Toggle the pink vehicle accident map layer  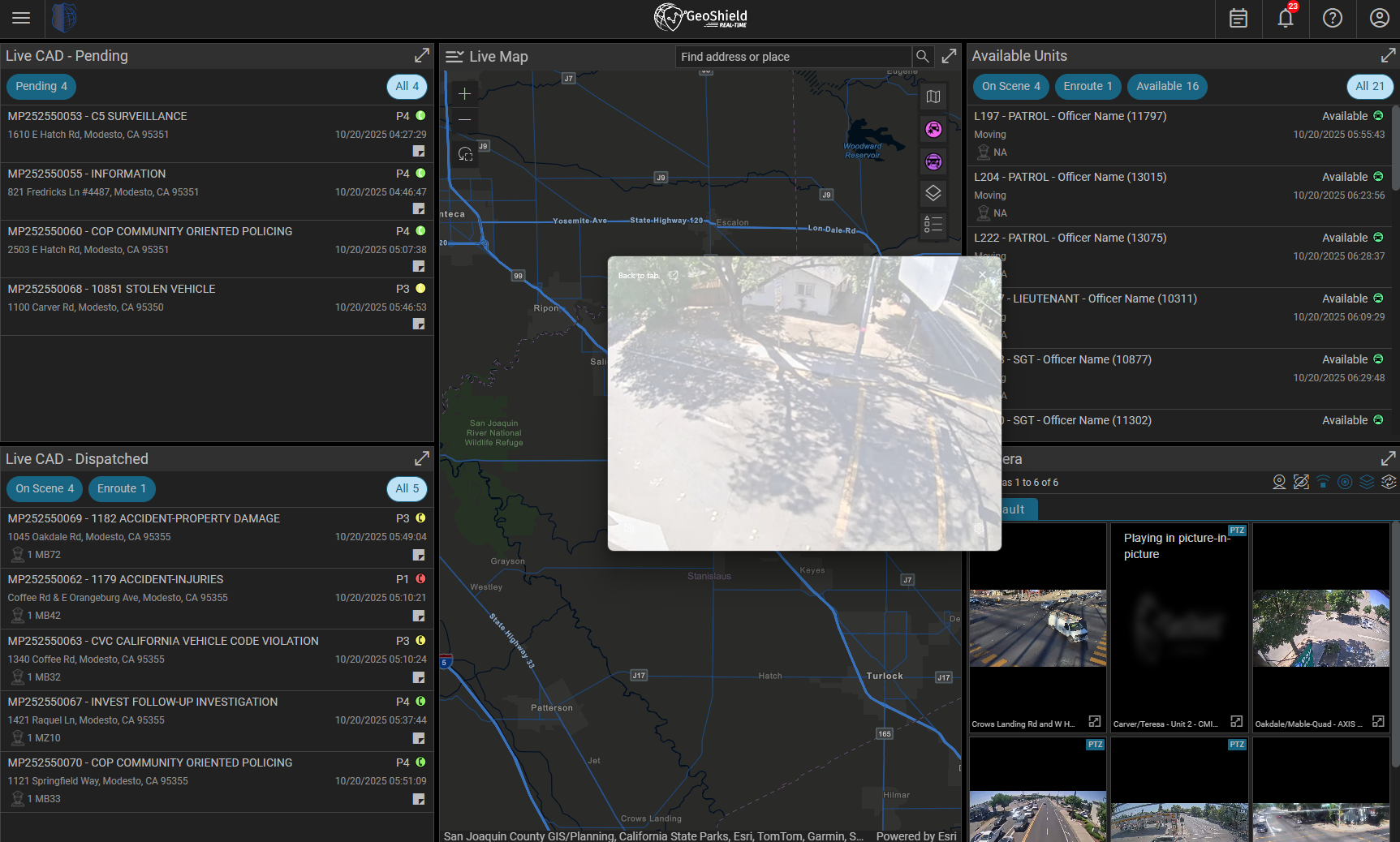pos(933,130)
